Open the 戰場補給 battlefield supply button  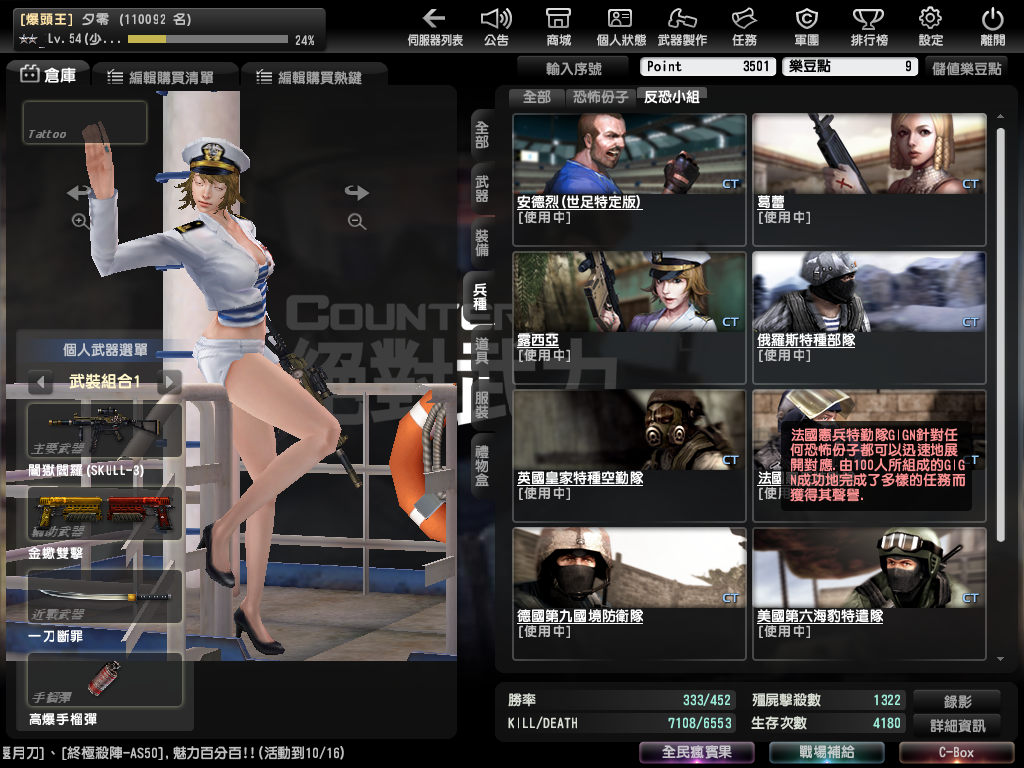[x=826, y=752]
